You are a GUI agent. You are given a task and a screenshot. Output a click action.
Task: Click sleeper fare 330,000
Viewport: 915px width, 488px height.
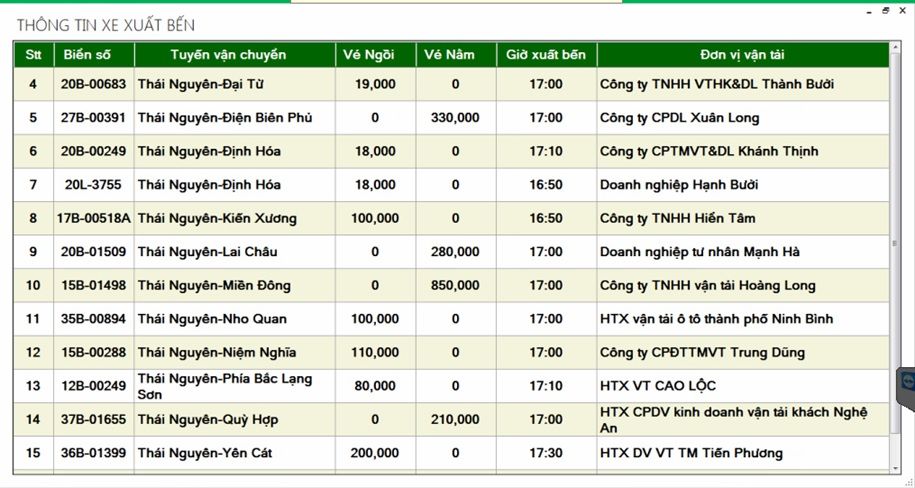(456, 118)
